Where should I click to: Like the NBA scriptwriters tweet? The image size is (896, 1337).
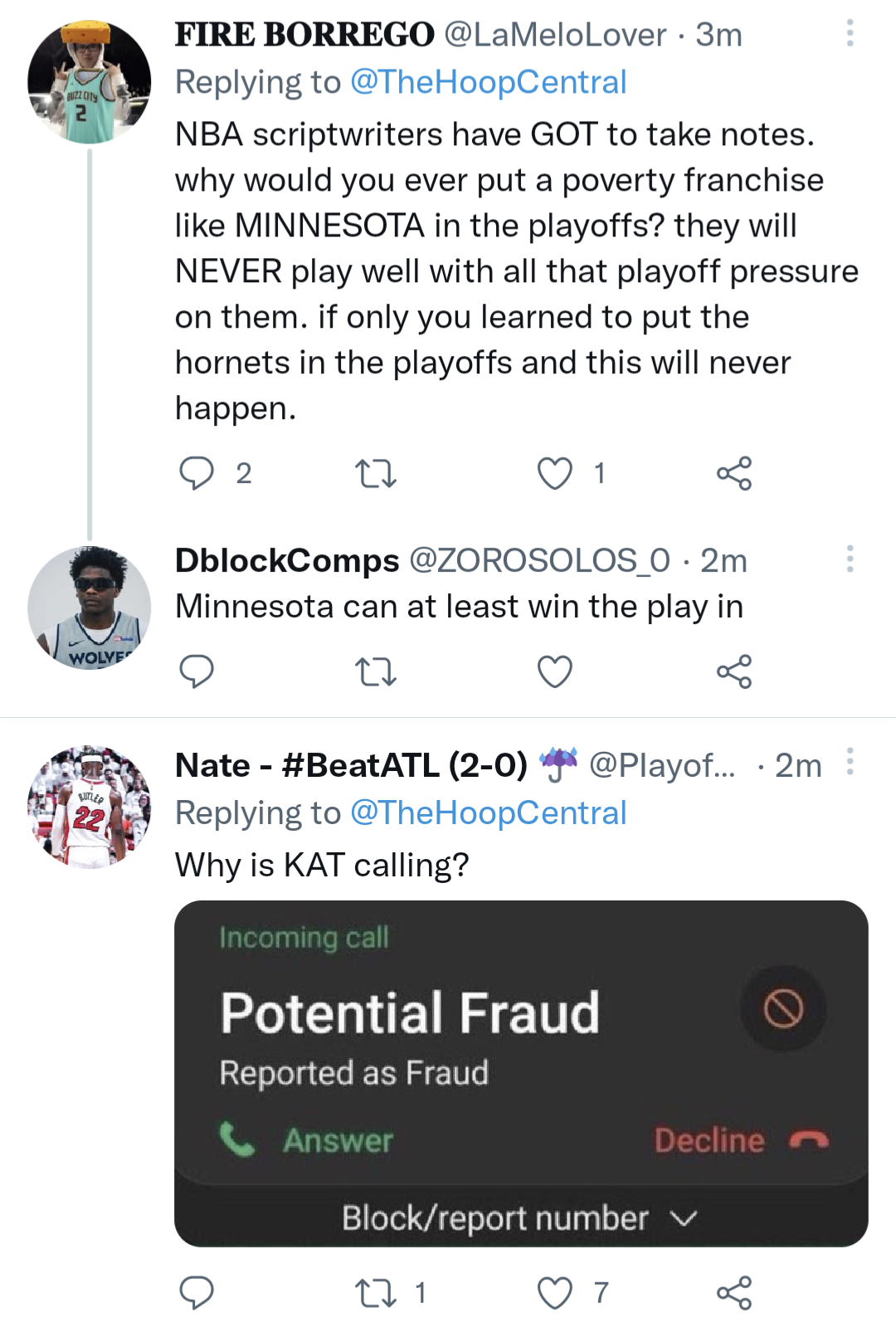(x=555, y=473)
